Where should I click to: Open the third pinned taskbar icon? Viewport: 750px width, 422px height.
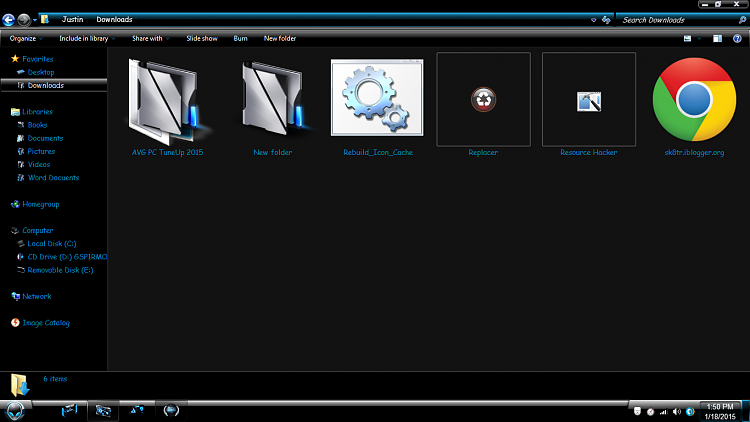[x=137, y=410]
